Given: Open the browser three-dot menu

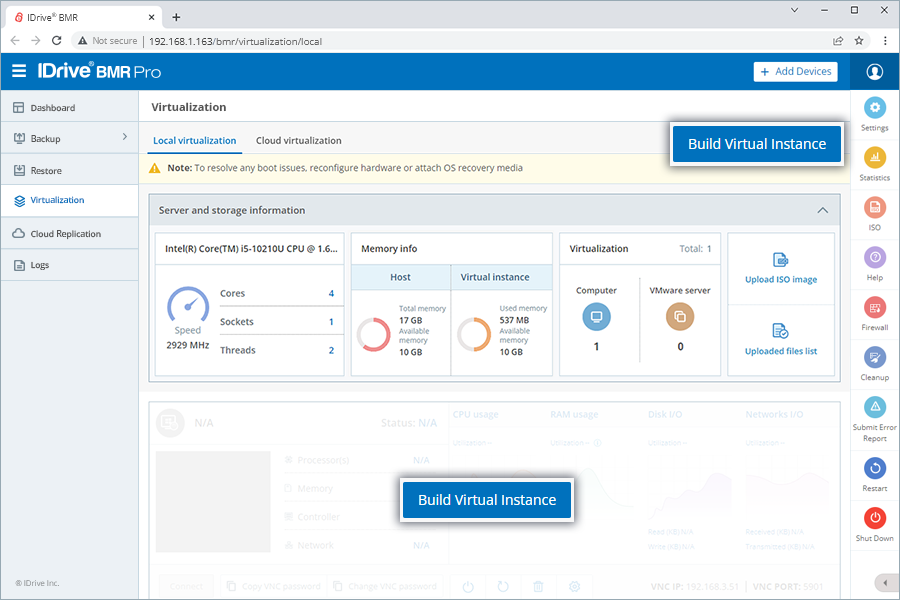Looking at the screenshot, I should (x=885, y=41).
